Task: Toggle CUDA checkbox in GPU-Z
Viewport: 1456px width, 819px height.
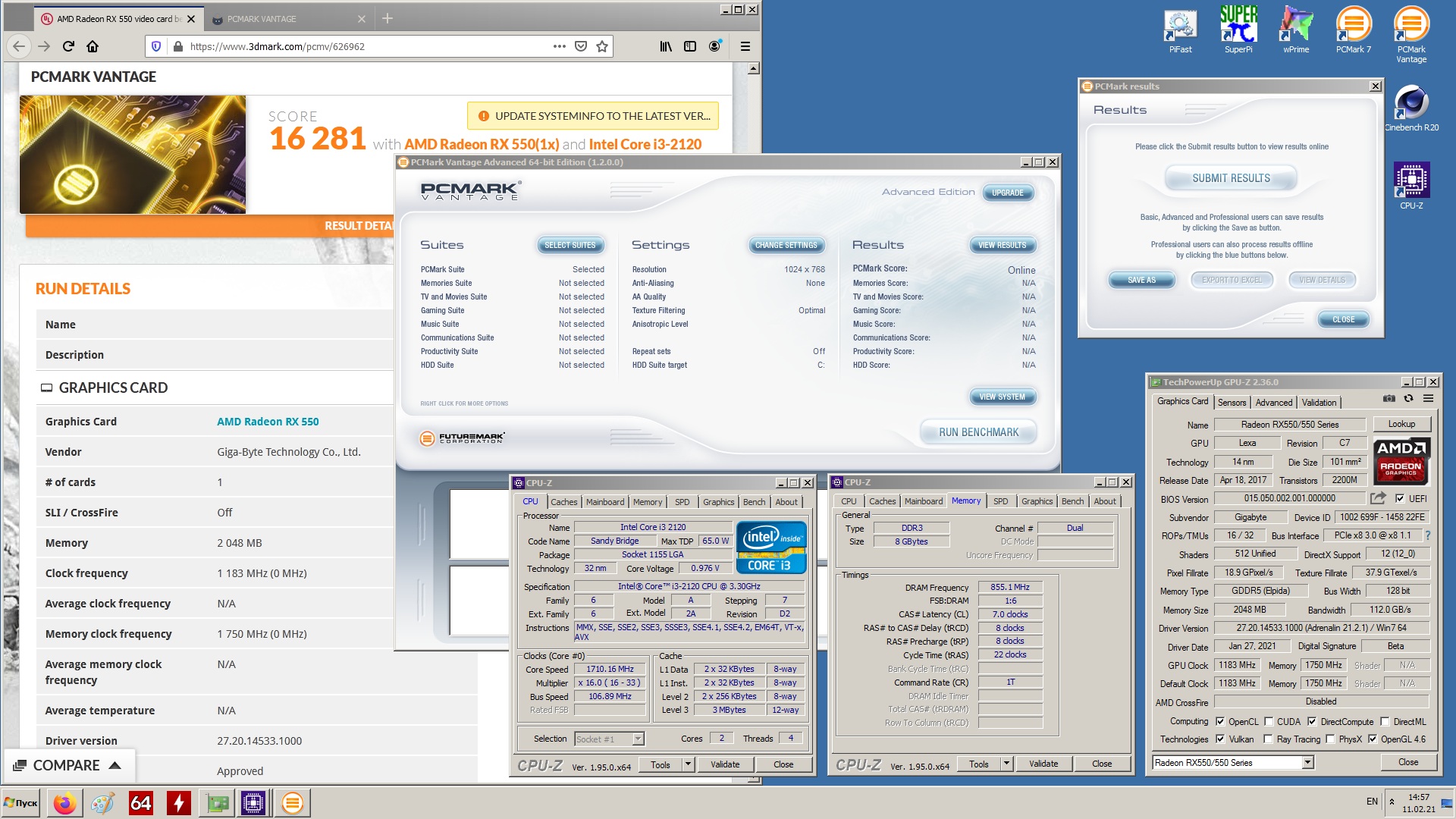Action: 1268,721
